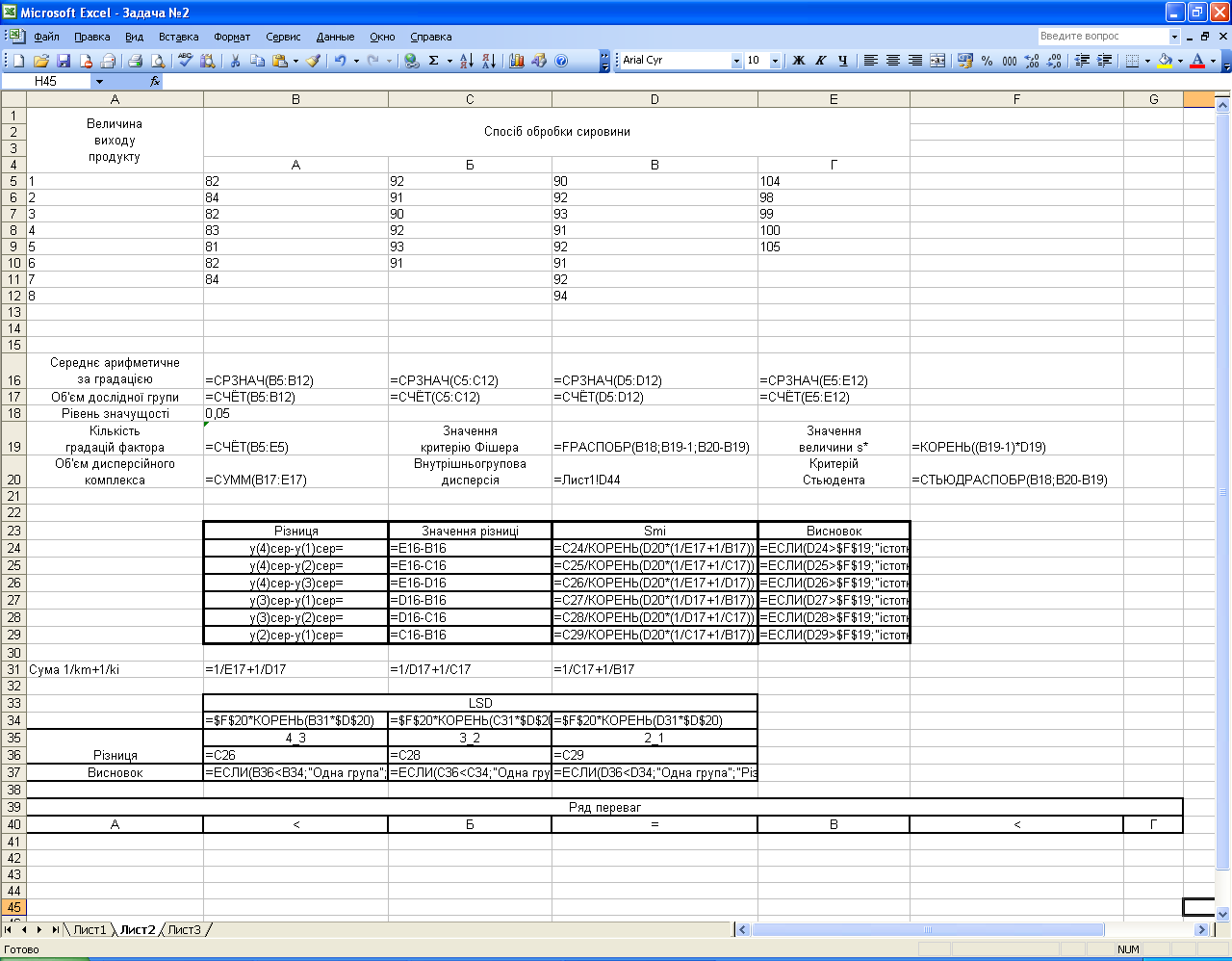Expand Undo history dropdown arrow
Image resolution: width=1232 pixels, height=961 pixels.
pos(356,61)
